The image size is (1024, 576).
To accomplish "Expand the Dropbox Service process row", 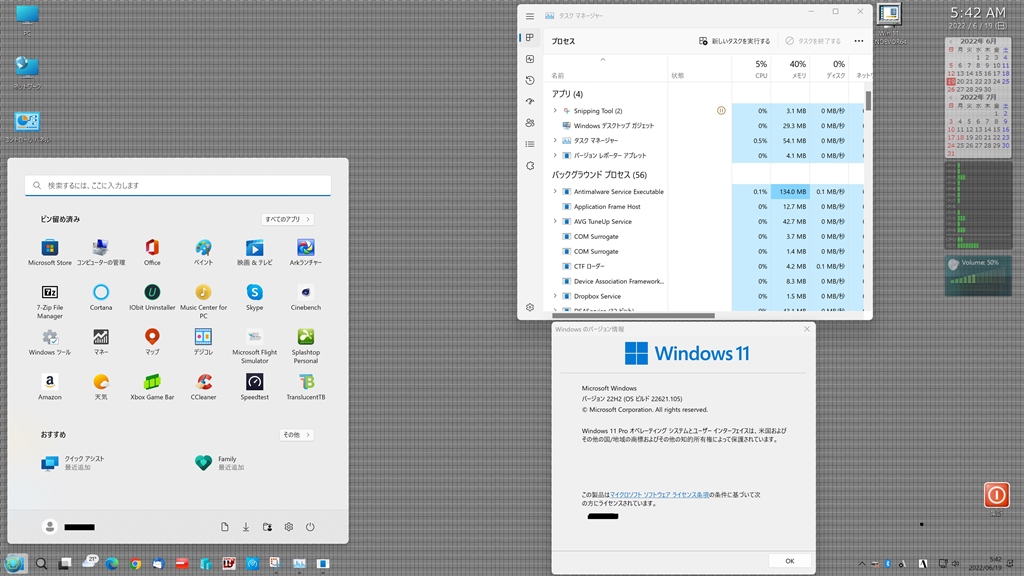I will click(555, 296).
